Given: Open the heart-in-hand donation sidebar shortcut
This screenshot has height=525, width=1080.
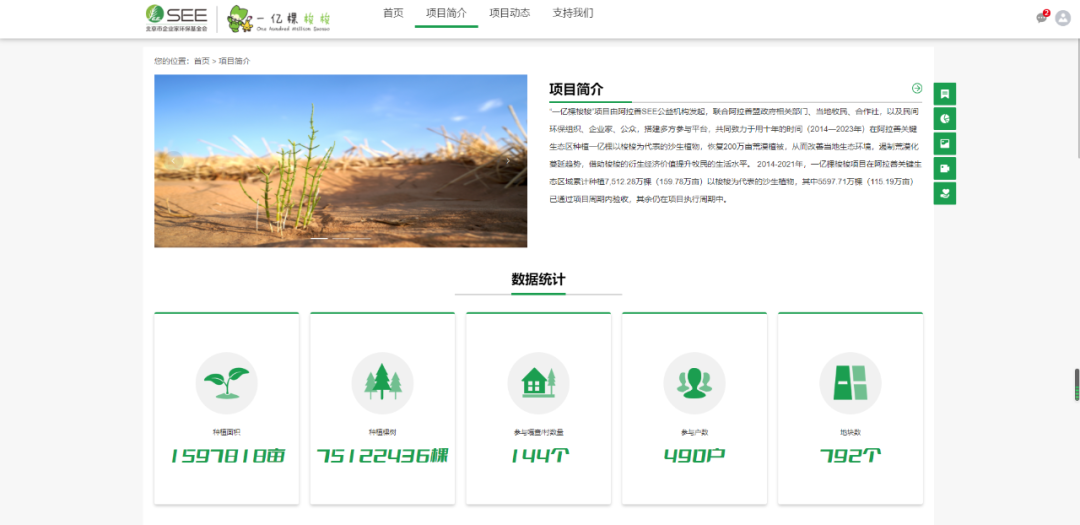Looking at the screenshot, I should point(944,193).
